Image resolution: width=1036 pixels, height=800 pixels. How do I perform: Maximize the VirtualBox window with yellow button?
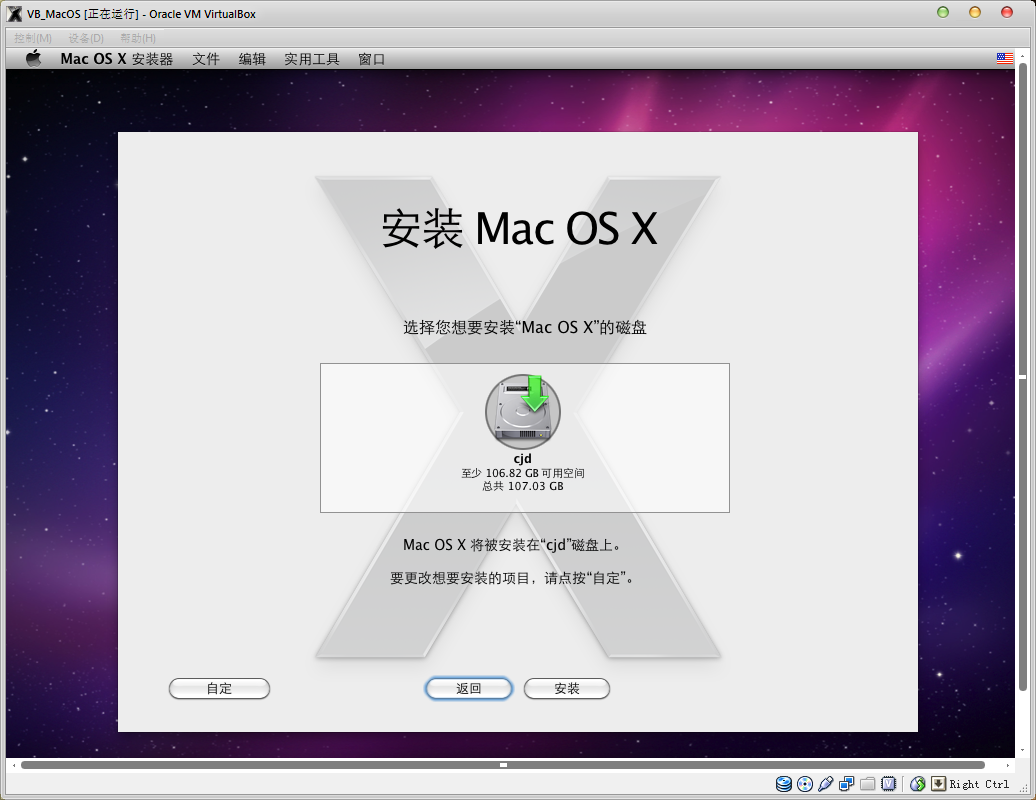(975, 13)
